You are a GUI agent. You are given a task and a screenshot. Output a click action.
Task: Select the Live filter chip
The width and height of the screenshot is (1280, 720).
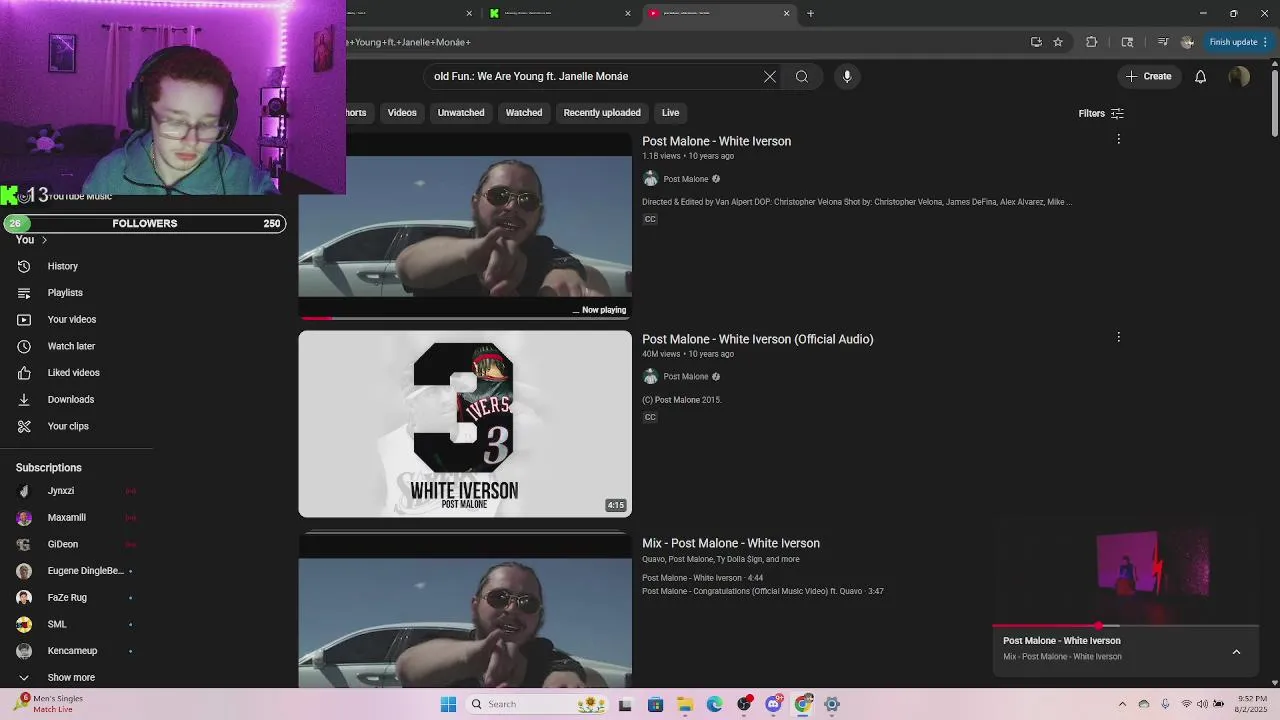[x=670, y=113]
